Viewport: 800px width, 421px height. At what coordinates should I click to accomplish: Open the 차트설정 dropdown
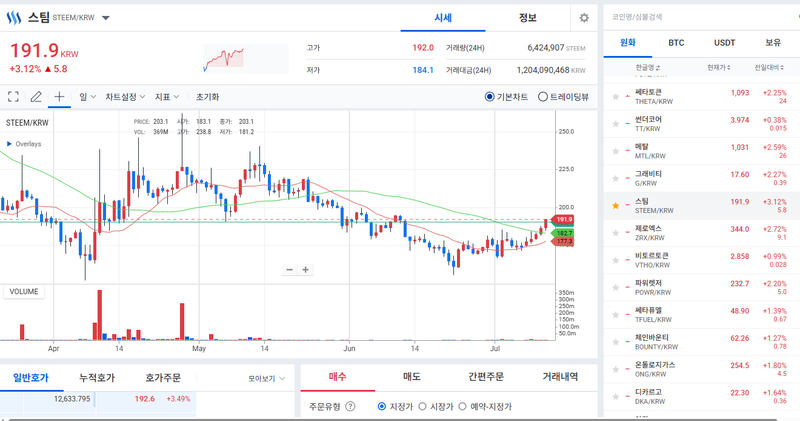coord(125,96)
